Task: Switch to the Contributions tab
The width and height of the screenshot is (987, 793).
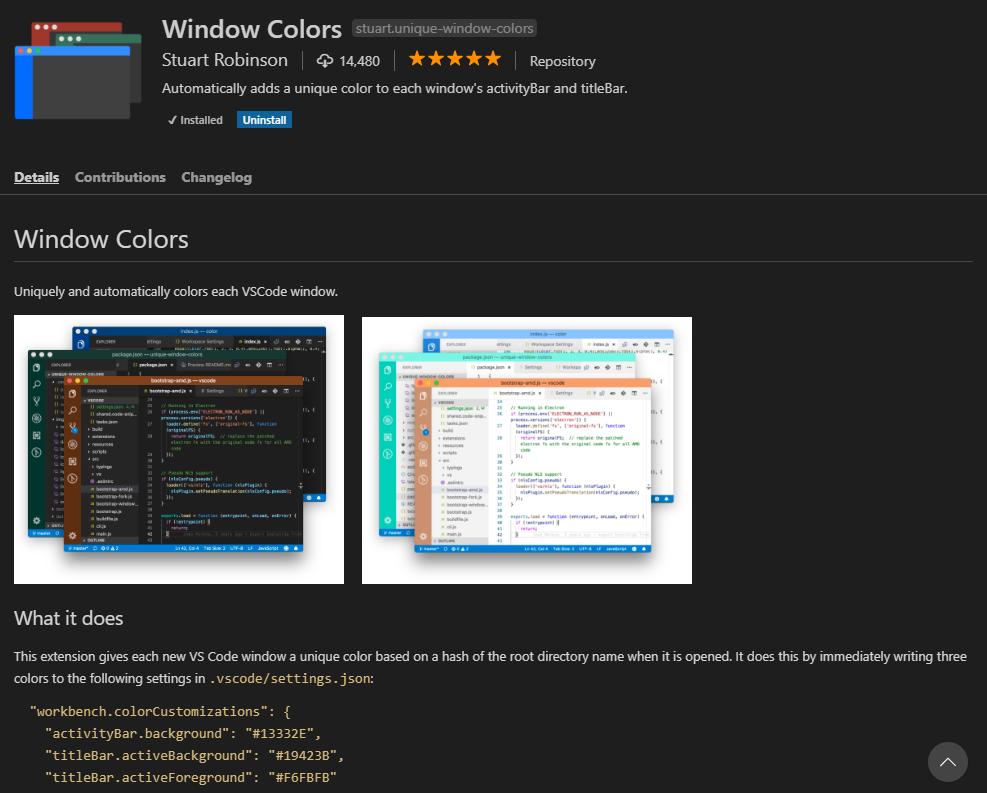Action: tap(120, 177)
